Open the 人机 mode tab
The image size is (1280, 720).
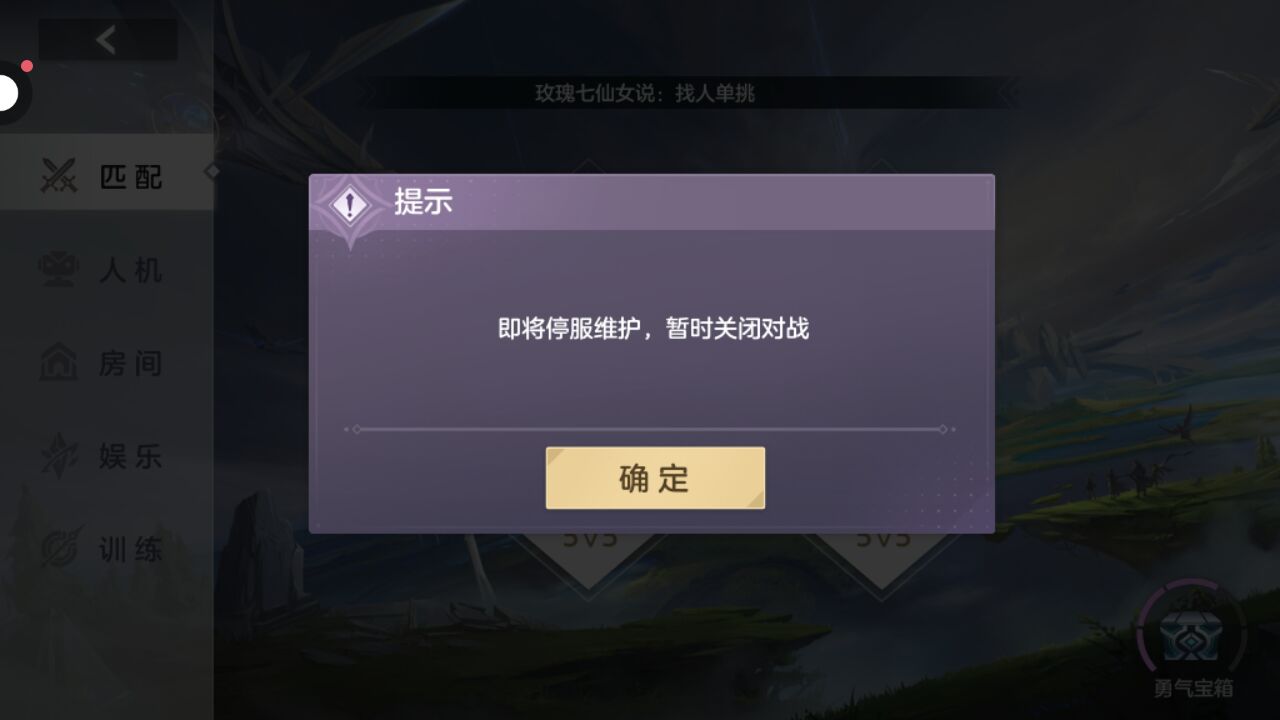tap(106, 270)
